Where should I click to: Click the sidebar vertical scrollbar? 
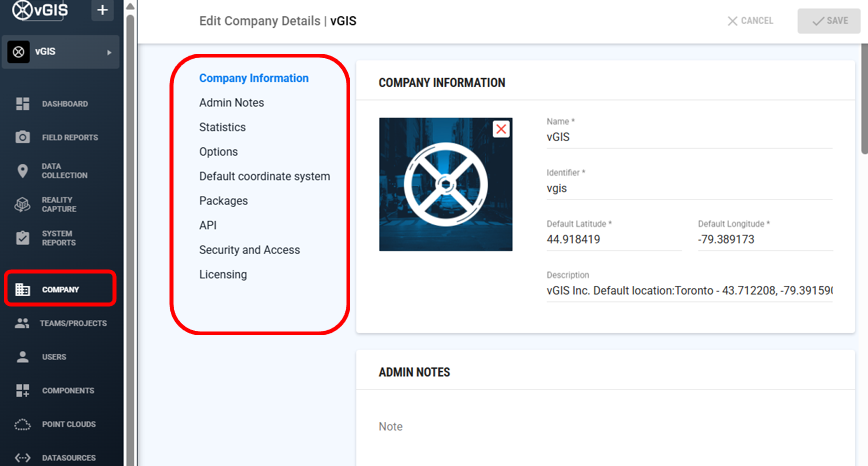(x=130, y=238)
